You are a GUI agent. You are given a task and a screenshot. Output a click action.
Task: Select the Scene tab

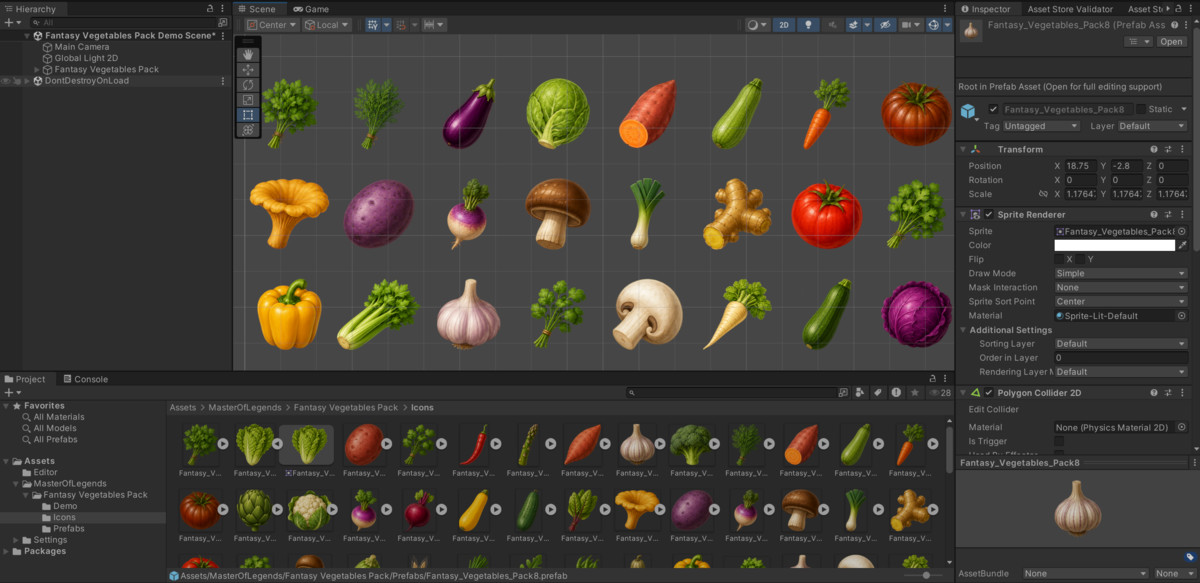pyautogui.click(x=257, y=9)
